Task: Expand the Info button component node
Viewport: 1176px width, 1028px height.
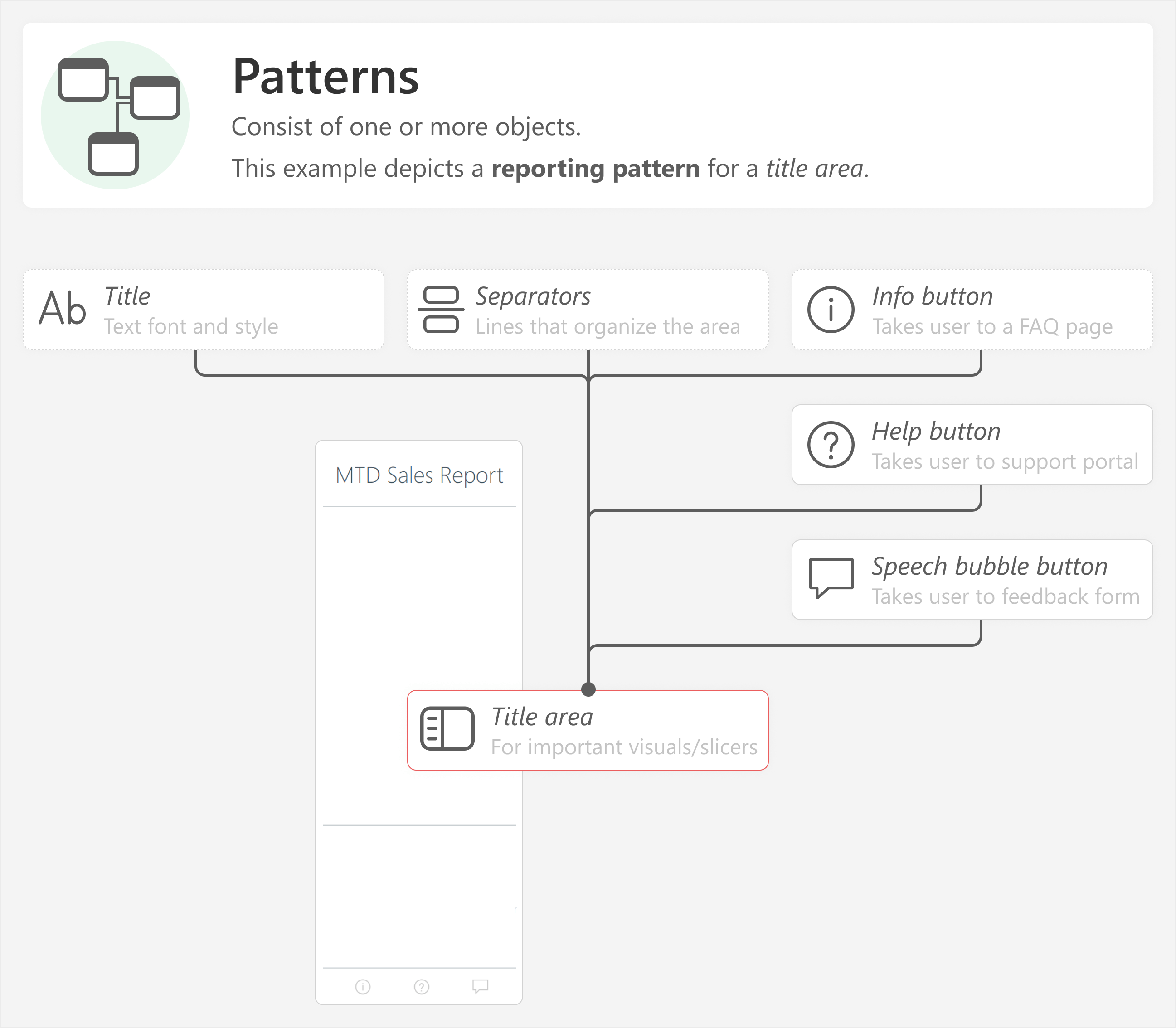Action: click(x=965, y=305)
